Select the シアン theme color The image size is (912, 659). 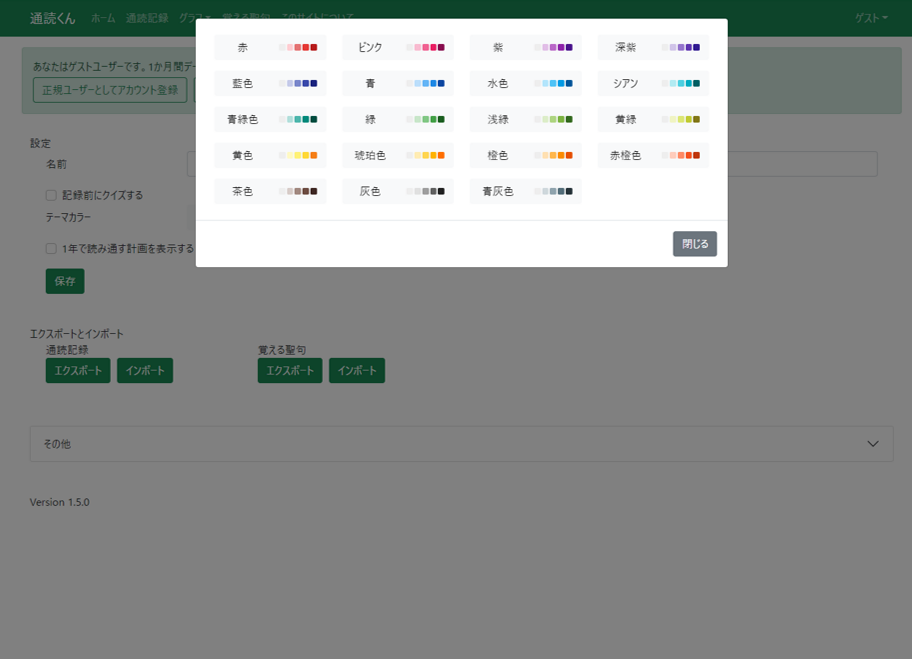tap(653, 84)
